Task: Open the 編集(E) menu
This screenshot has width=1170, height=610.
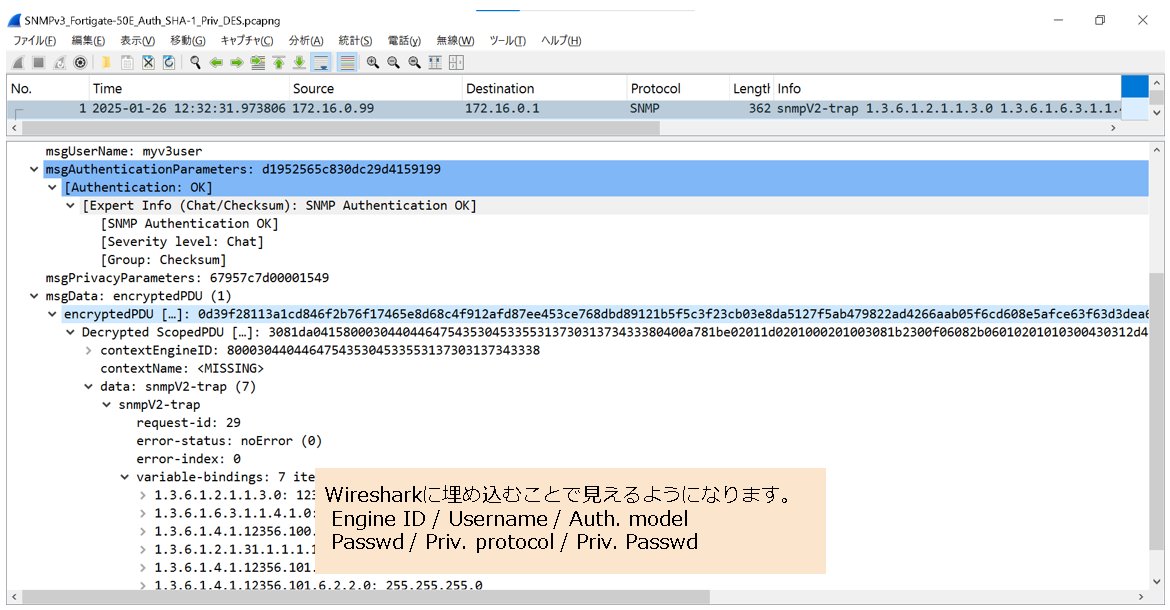Action: coord(88,41)
